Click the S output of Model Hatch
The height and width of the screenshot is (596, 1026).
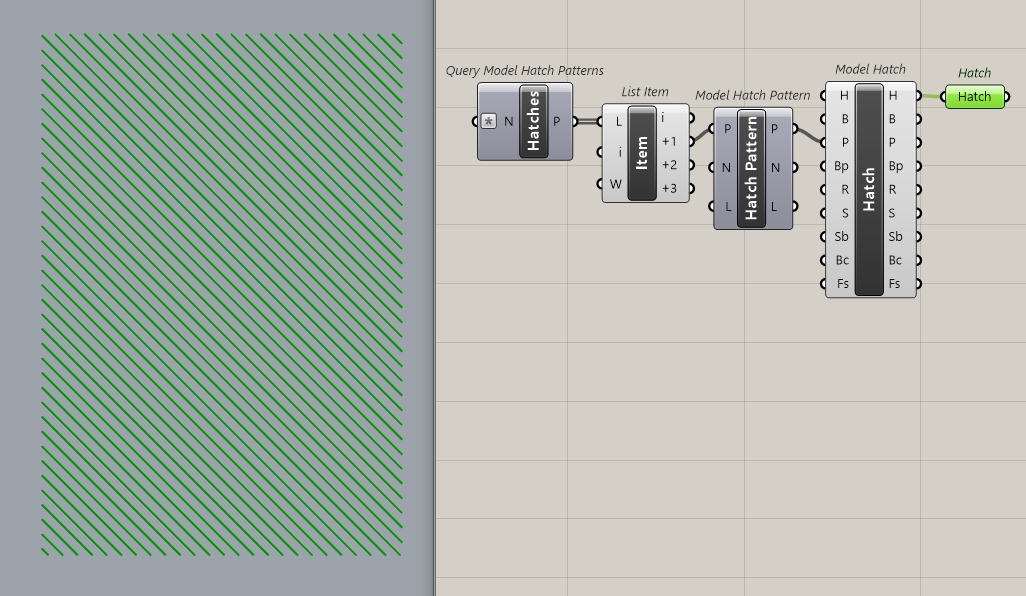[892, 213]
